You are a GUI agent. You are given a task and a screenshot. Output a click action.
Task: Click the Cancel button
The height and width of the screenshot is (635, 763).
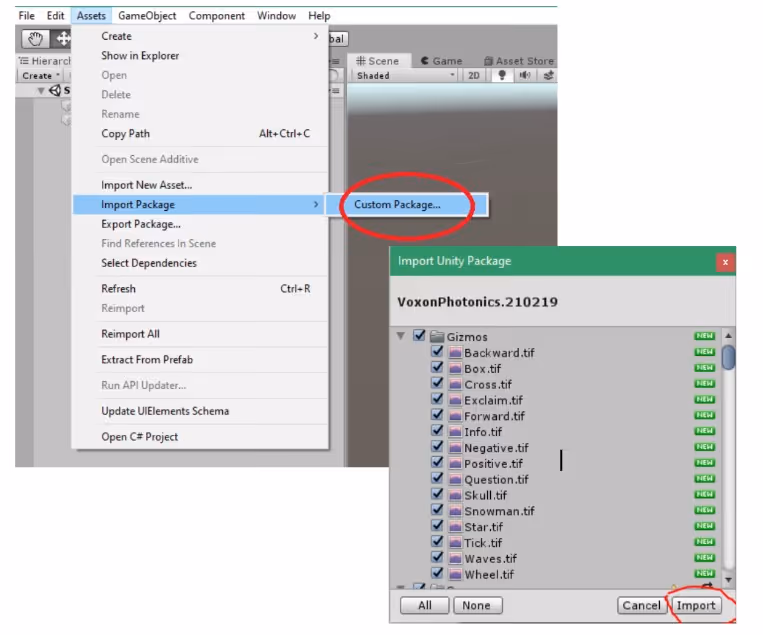pos(641,605)
